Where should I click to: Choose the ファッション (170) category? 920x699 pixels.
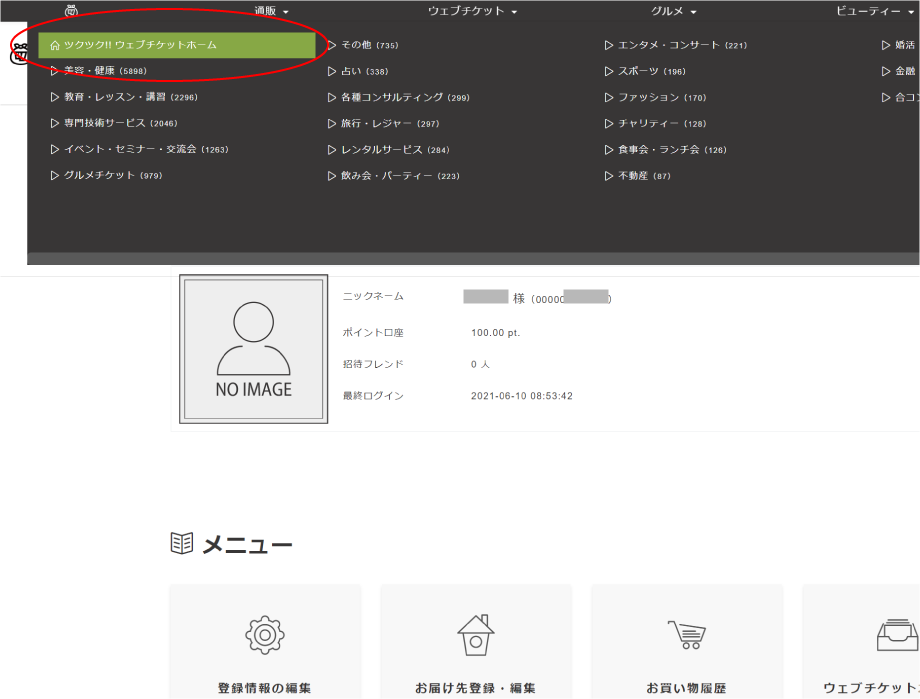click(x=655, y=97)
